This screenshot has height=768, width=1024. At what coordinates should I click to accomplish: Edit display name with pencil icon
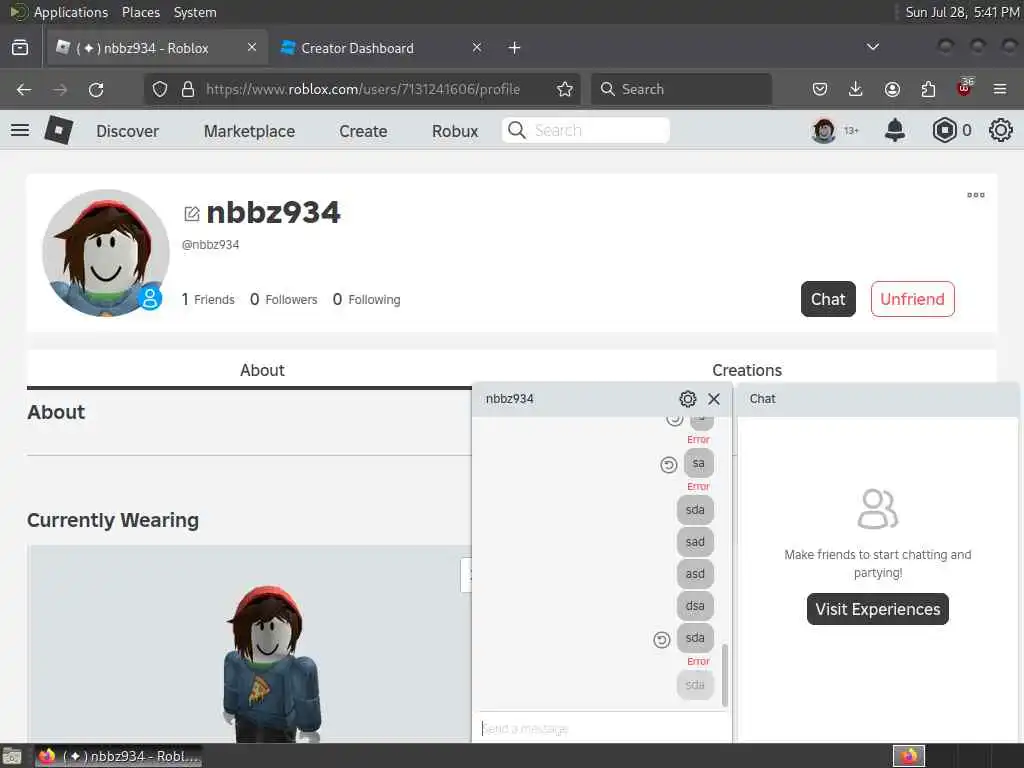[191, 214]
